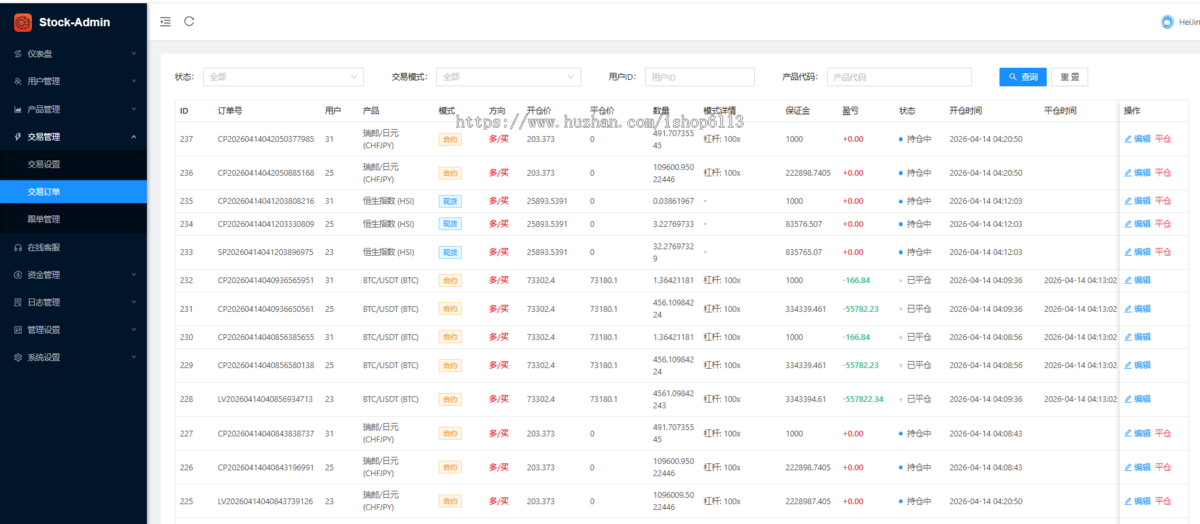1200x524 pixels.
Task: Click the 仪表盘 dashboard icon in the sidebar
Action: 18,53
